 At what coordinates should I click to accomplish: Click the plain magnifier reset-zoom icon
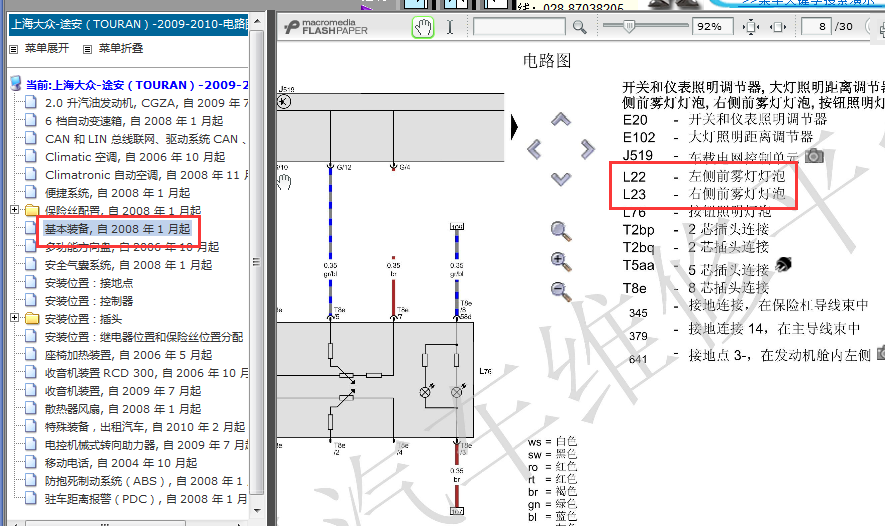(x=560, y=230)
